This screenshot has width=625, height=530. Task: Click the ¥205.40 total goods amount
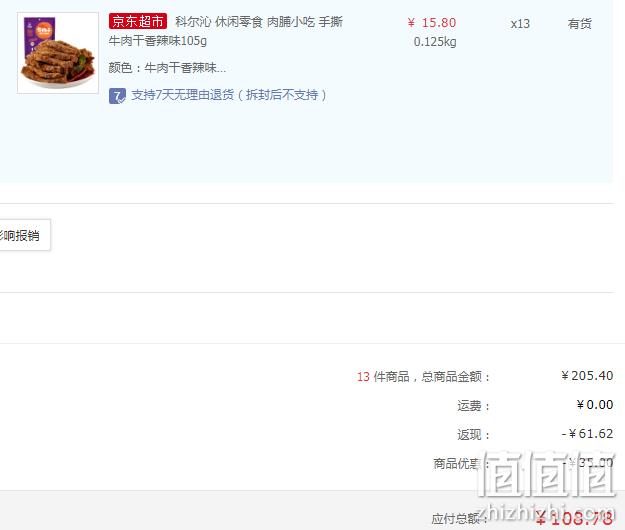pos(587,375)
